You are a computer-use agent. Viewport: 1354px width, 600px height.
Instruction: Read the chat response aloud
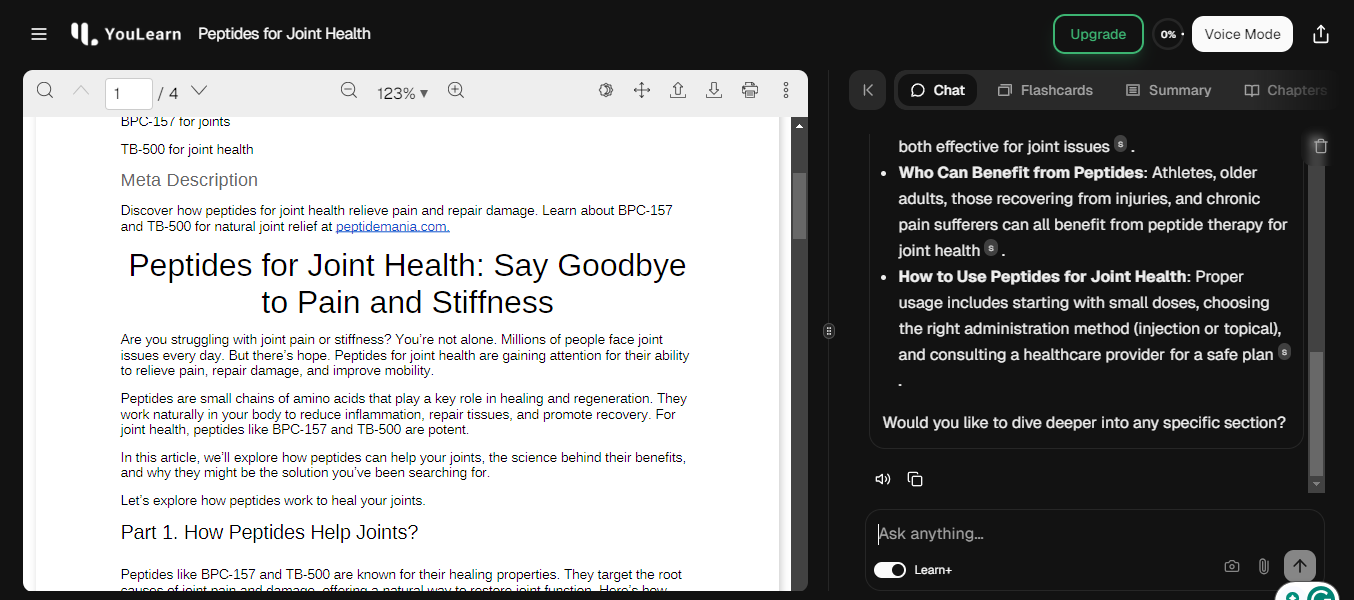tap(883, 479)
